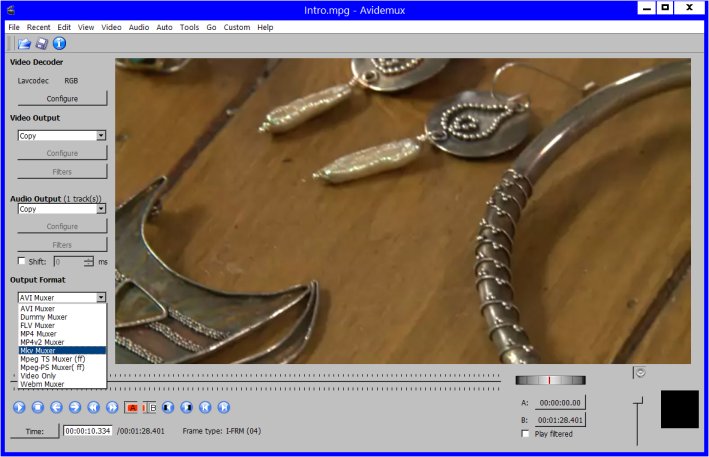Click the current time field 00:00:10.334

pos(87,431)
